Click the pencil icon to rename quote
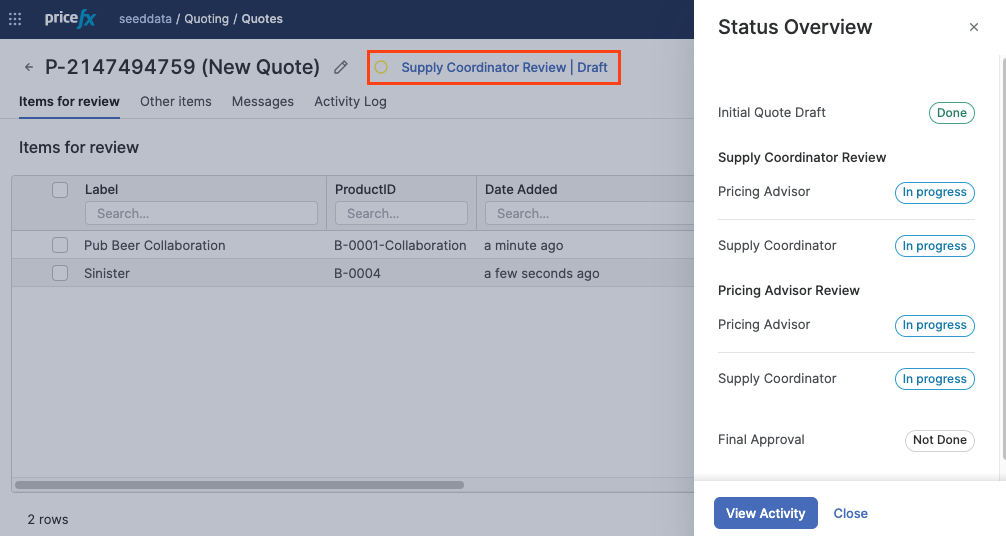 [x=341, y=68]
